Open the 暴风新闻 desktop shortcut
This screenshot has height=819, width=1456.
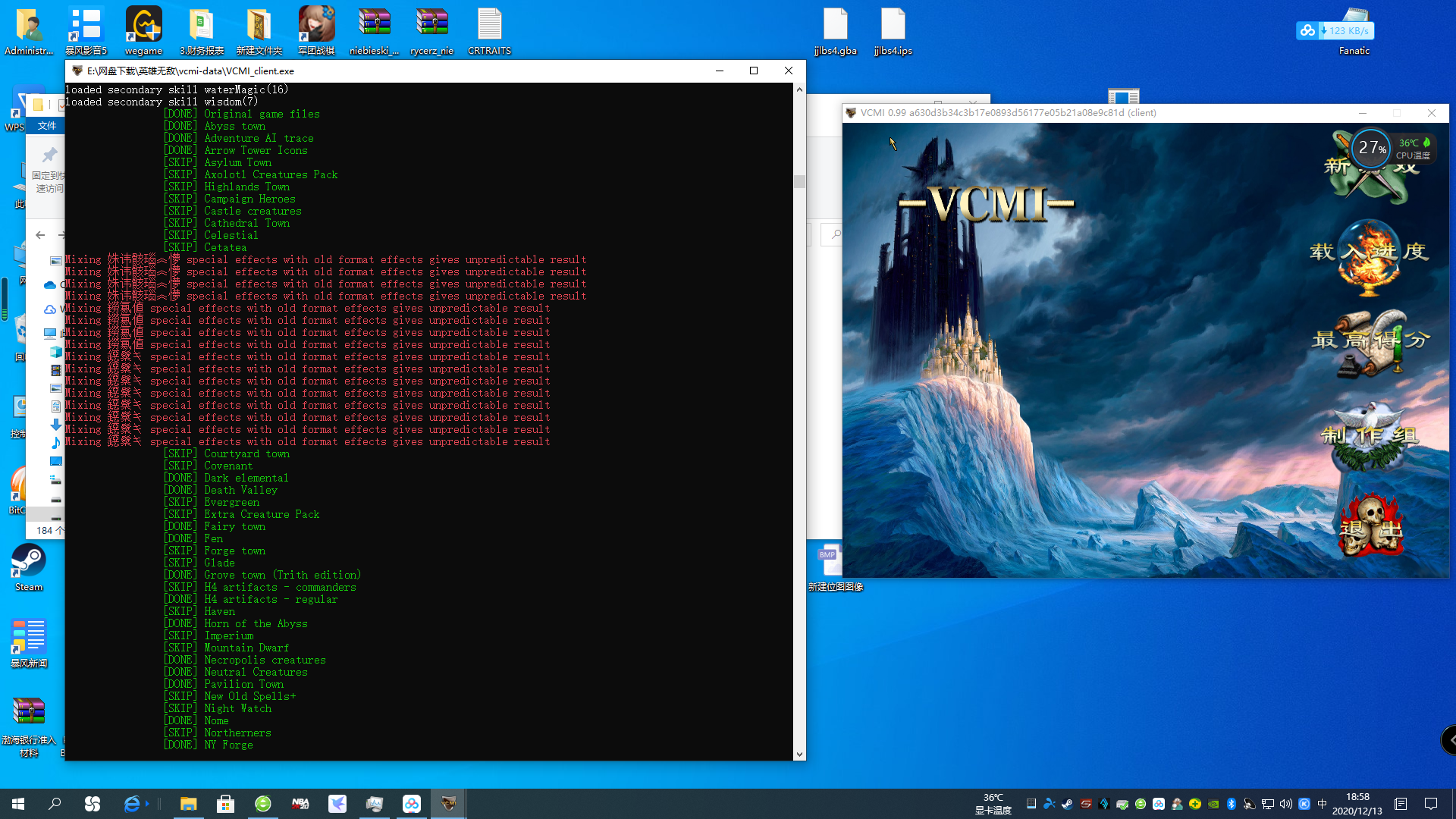pos(29,643)
